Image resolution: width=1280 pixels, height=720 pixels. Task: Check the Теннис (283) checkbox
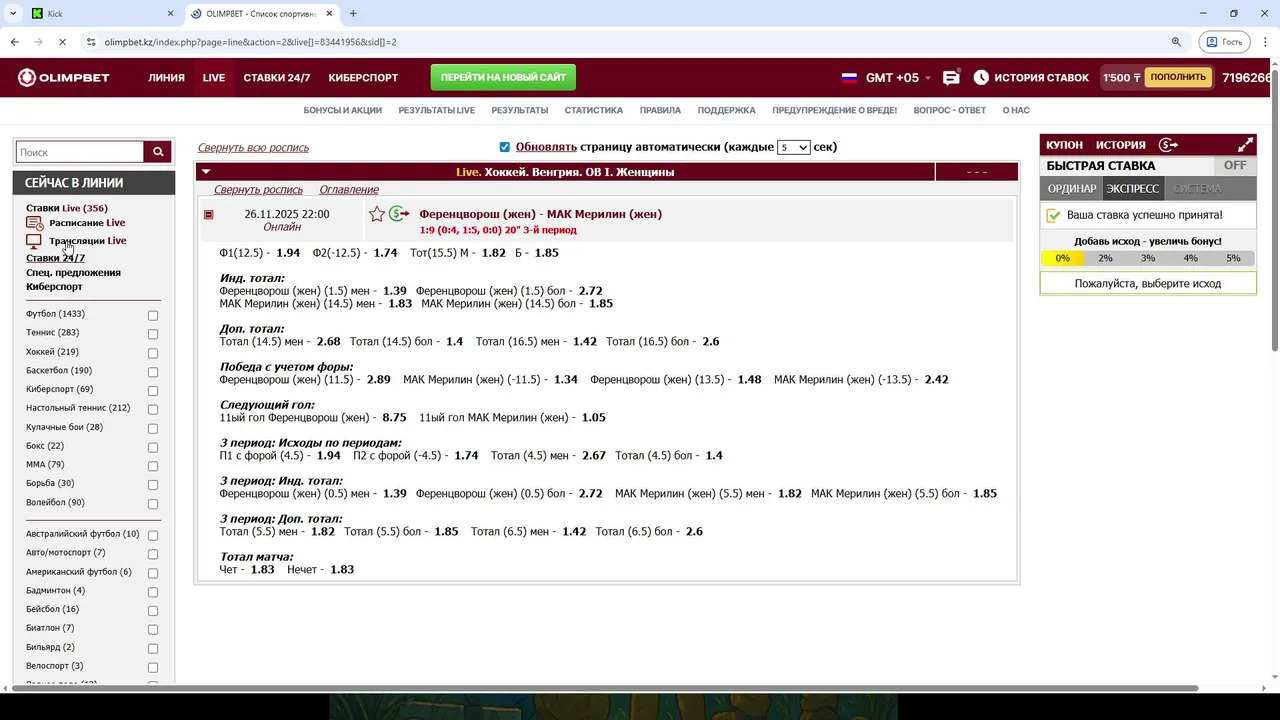coord(153,334)
